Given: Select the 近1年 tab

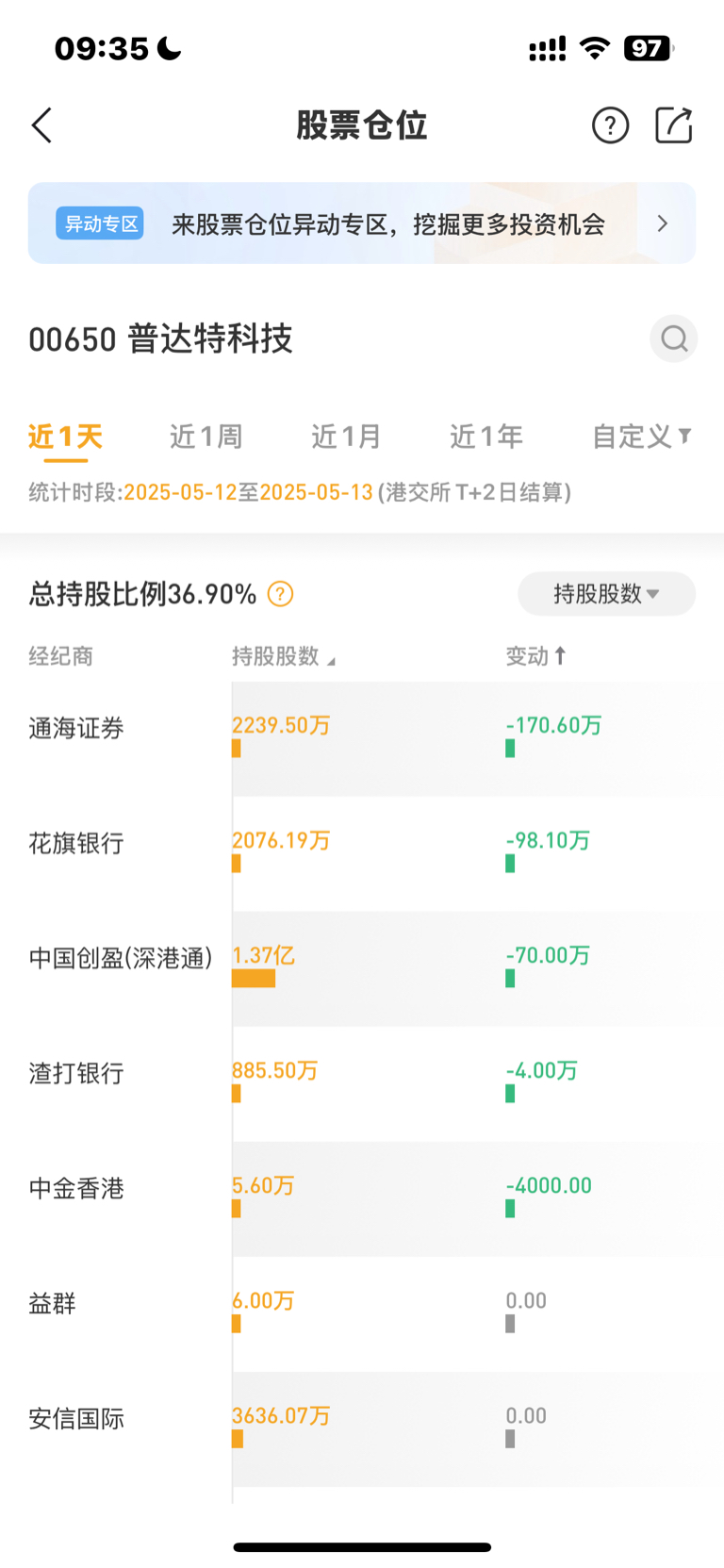Looking at the screenshot, I should coord(486,437).
